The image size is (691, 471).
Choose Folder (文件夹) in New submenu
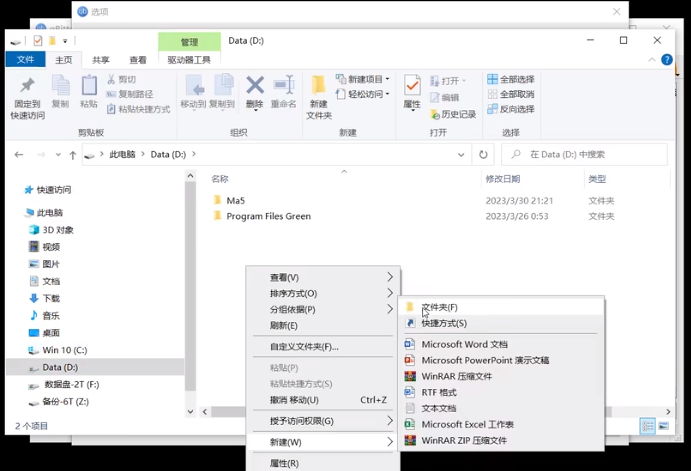click(x=501, y=307)
